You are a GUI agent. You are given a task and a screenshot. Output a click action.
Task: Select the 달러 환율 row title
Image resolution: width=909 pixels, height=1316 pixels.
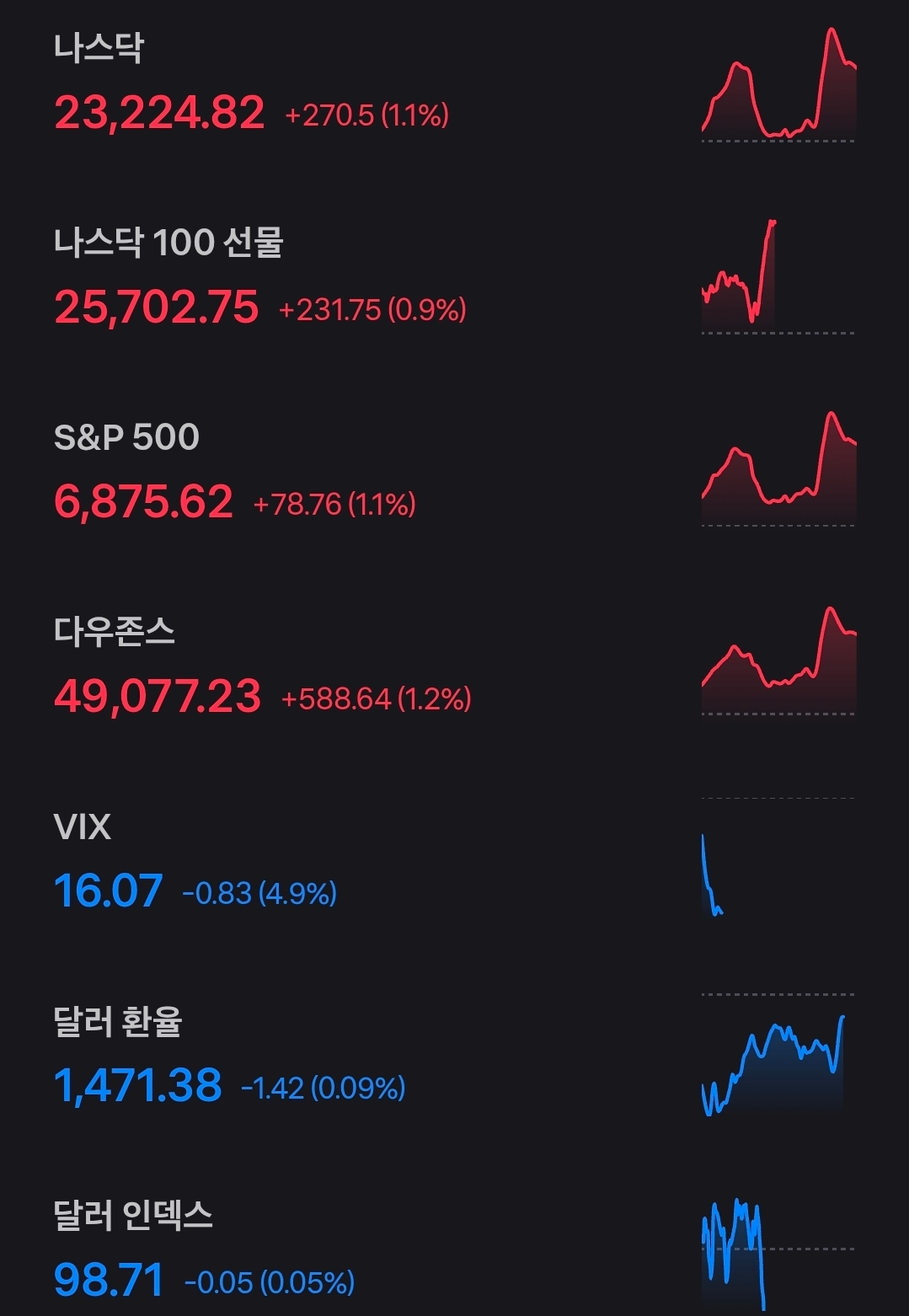pyautogui.click(x=118, y=1021)
